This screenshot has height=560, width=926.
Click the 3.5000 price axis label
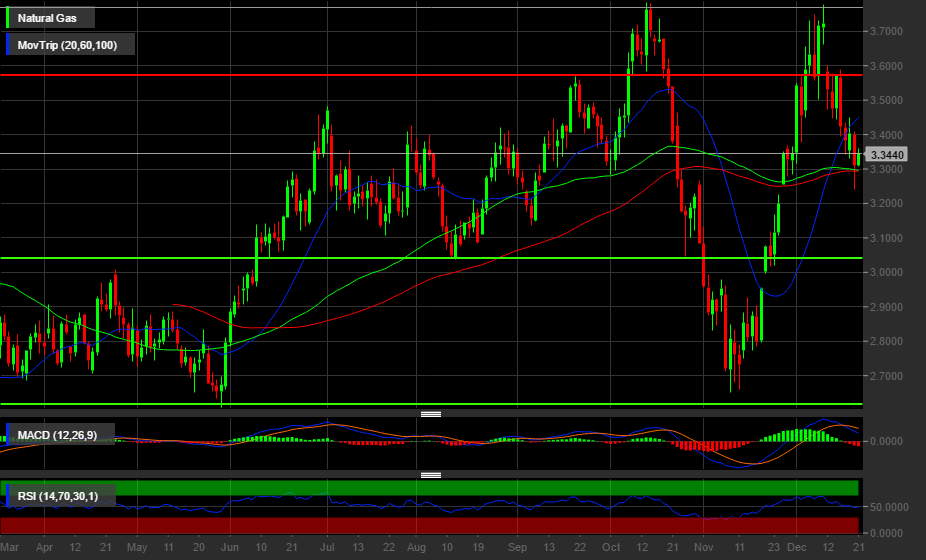click(886, 100)
